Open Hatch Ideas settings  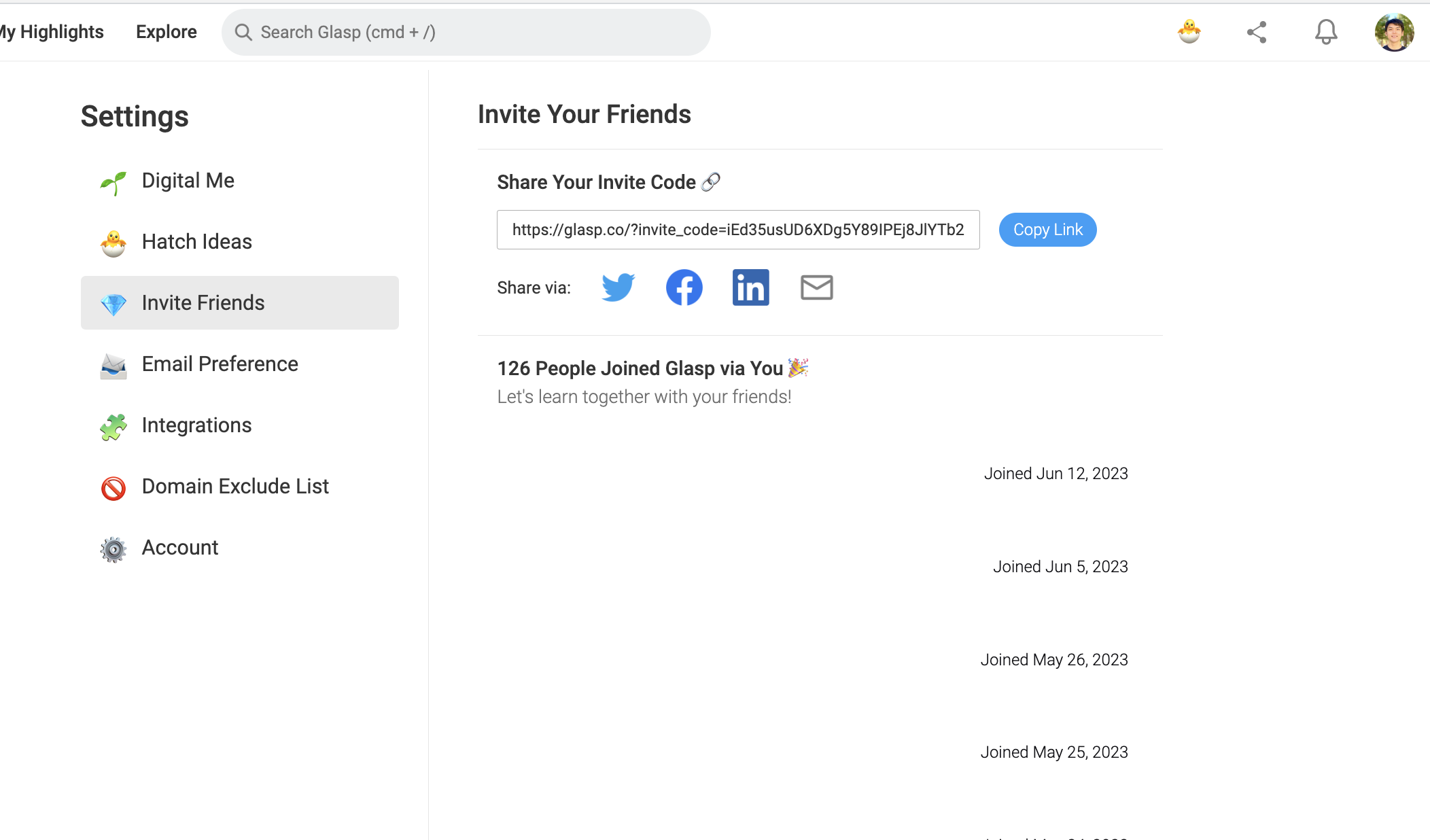(240, 242)
